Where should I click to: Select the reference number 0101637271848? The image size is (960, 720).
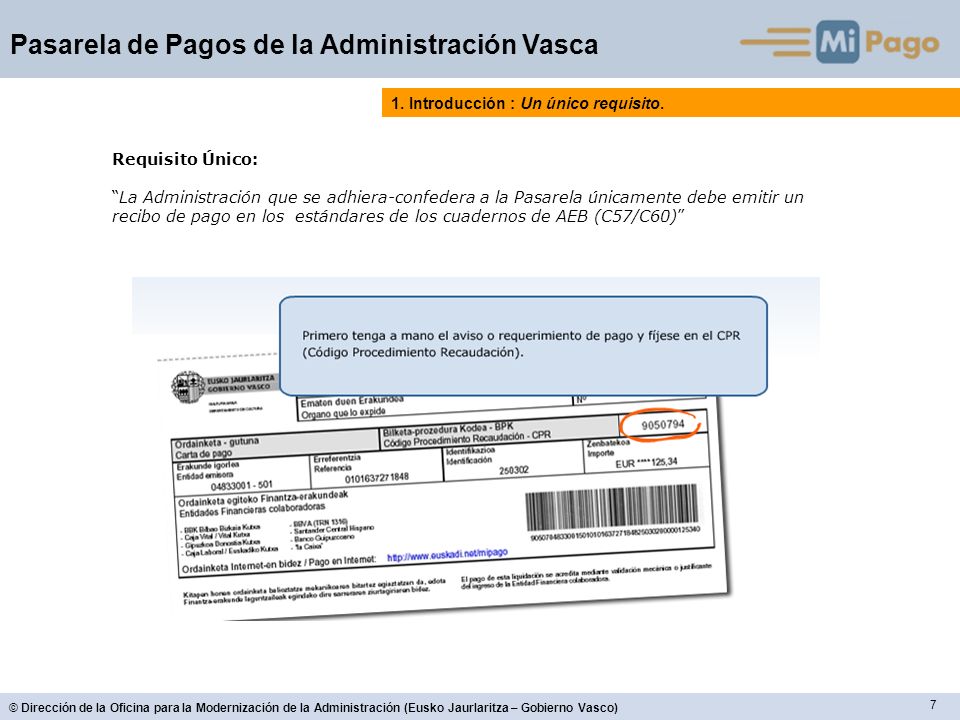[377, 478]
